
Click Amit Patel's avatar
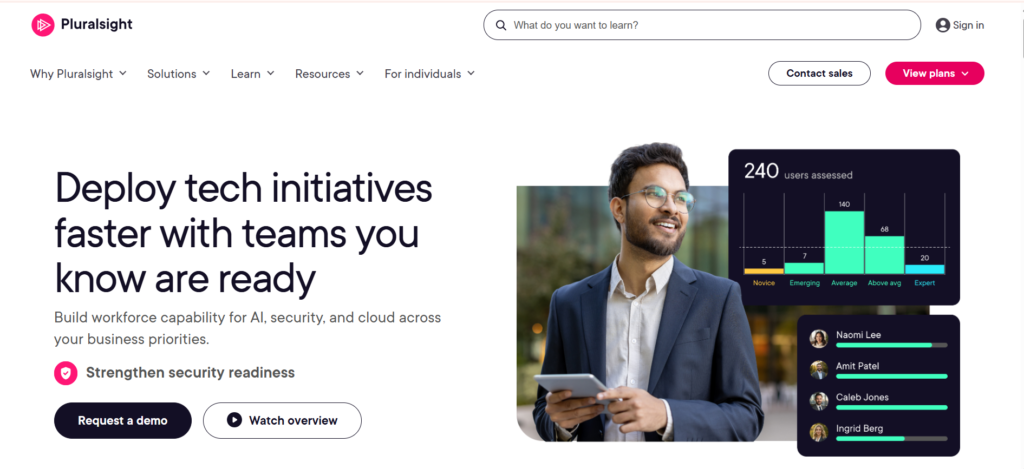[x=819, y=370]
